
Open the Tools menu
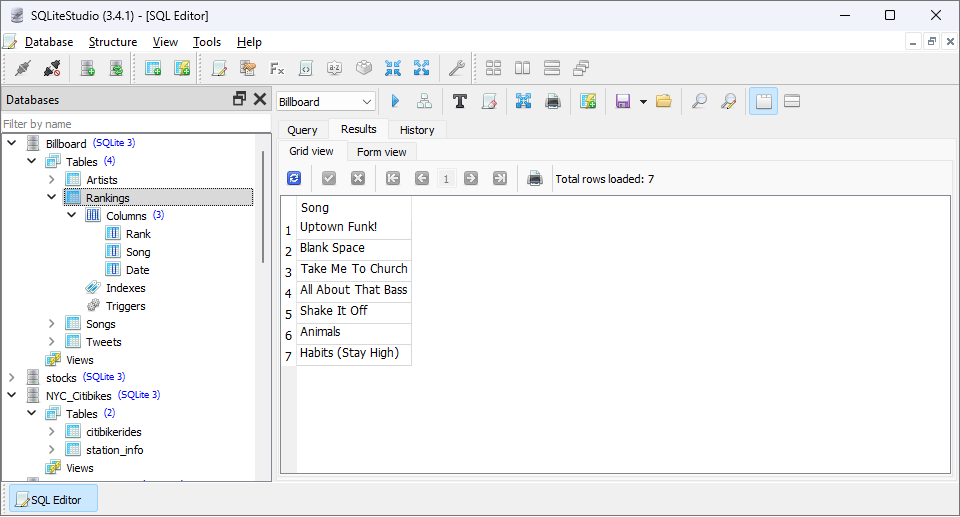[x=207, y=42]
